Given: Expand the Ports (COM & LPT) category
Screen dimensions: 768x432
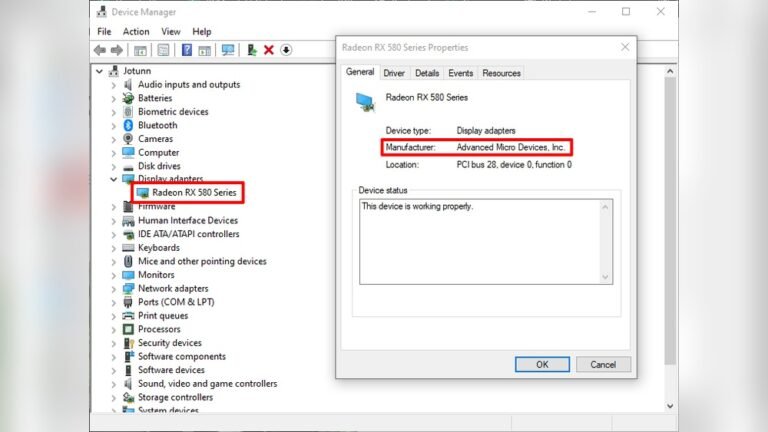Looking at the screenshot, I should point(114,302).
